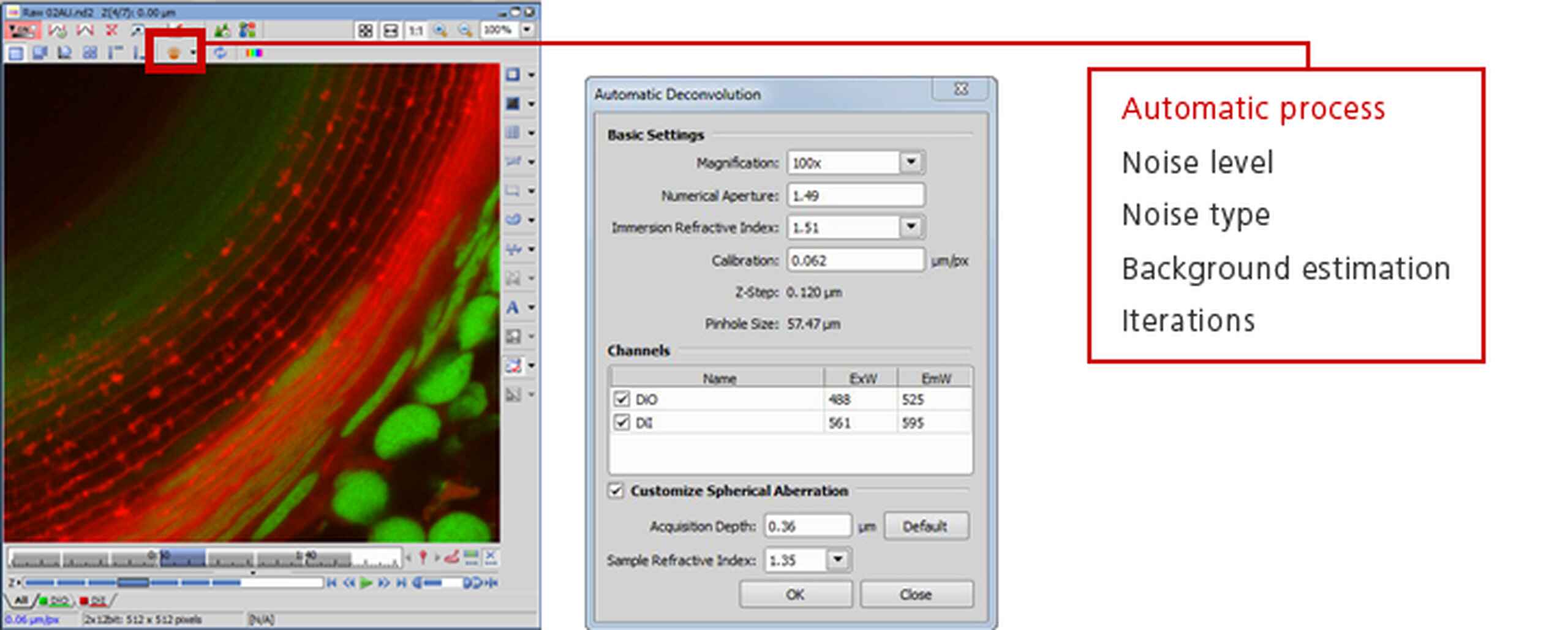The width and height of the screenshot is (1568, 630).
Task: Disable Customize Spherical Aberration checkbox
Action: (616, 490)
